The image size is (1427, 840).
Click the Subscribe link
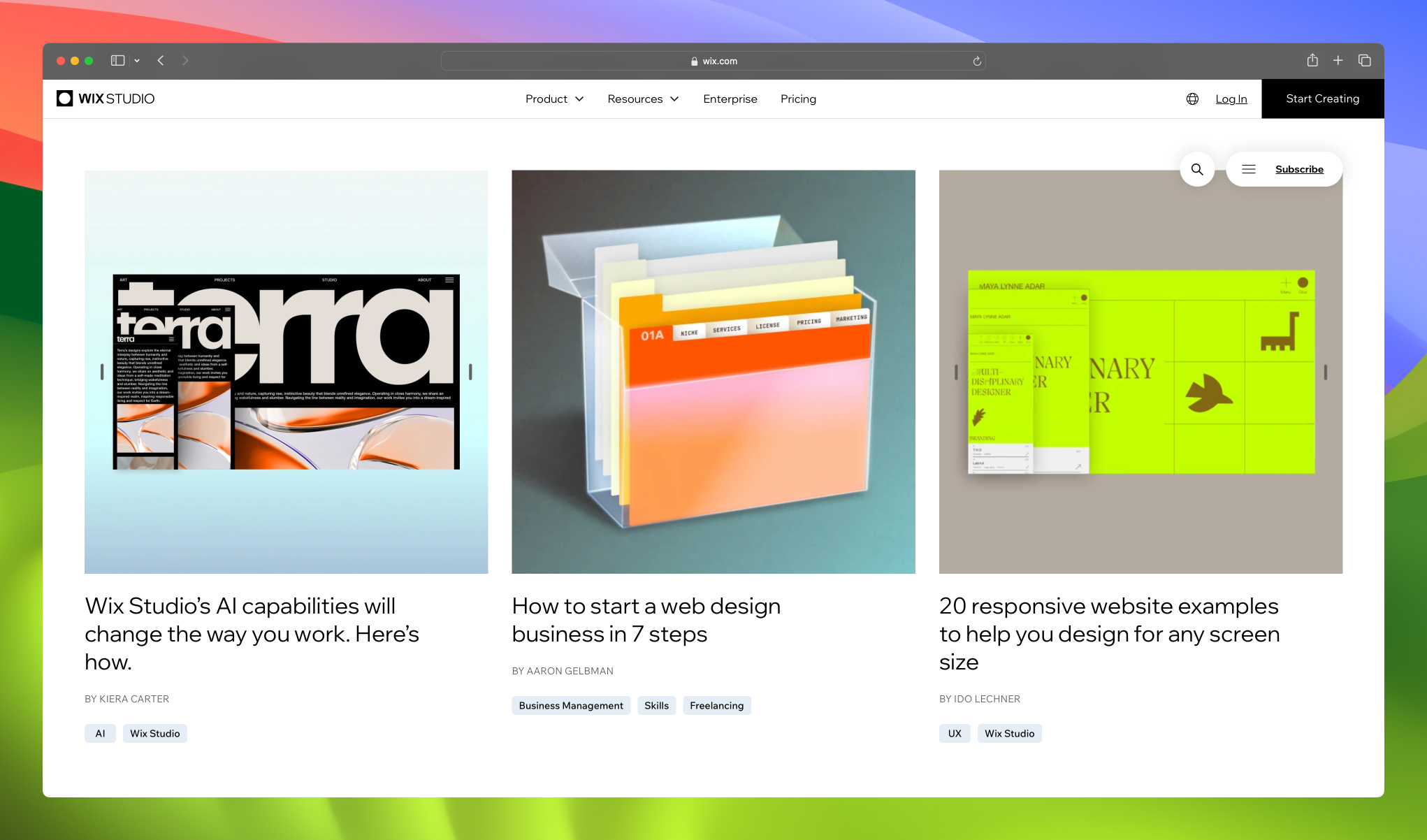coord(1299,168)
